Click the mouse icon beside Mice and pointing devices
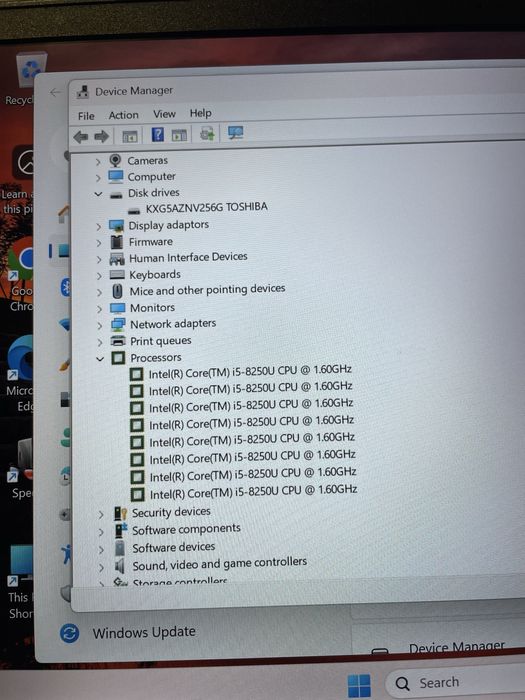This screenshot has height=700, width=525. click(117, 292)
